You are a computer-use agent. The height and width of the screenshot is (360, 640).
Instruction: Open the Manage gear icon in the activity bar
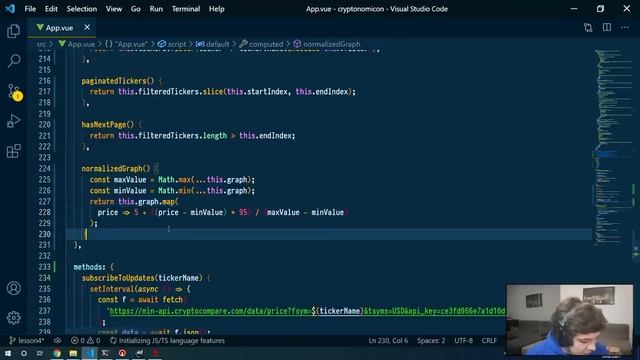point(13,318)
